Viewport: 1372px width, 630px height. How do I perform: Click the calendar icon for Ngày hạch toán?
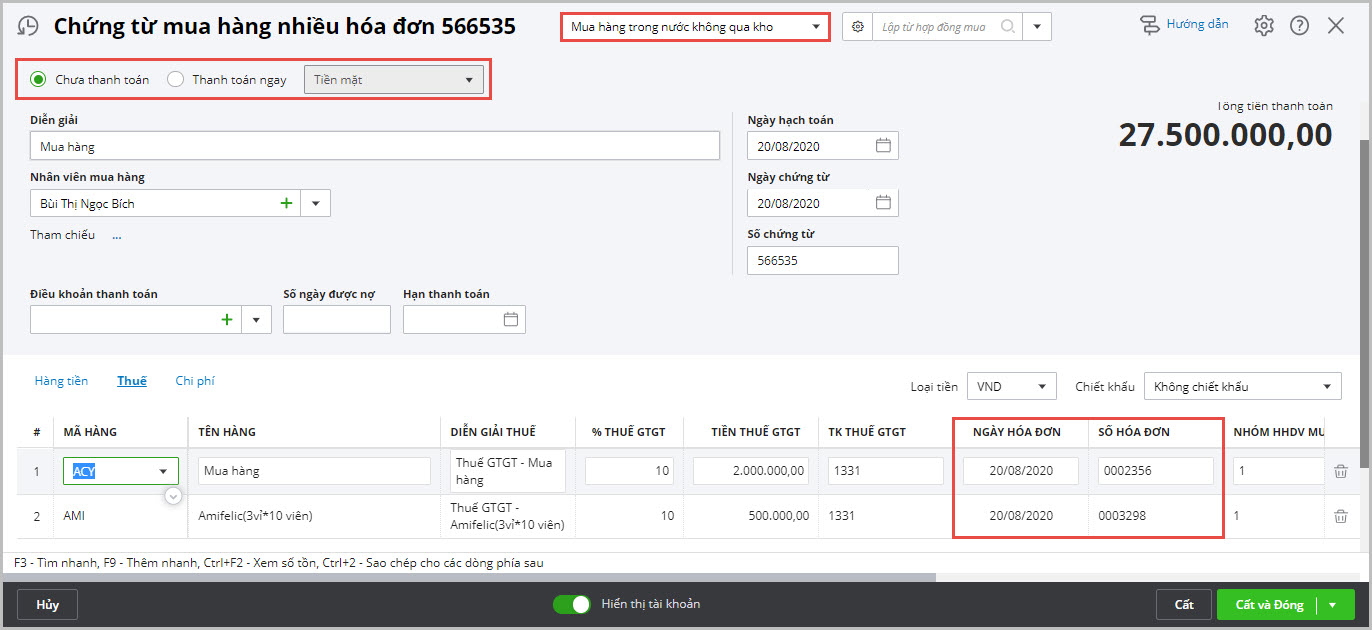click(x=883, y=146)
